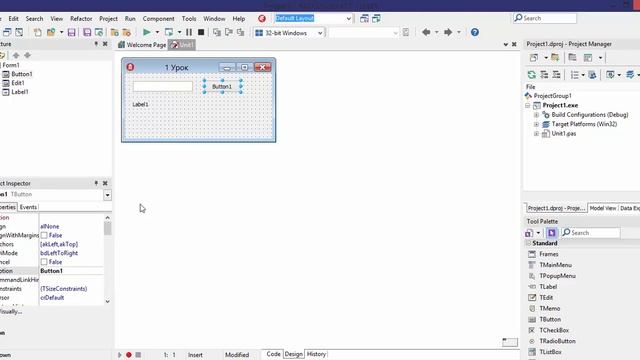Click the Run Without Debugging icon
The image size is (640, 360).
[x=169, y=32]
